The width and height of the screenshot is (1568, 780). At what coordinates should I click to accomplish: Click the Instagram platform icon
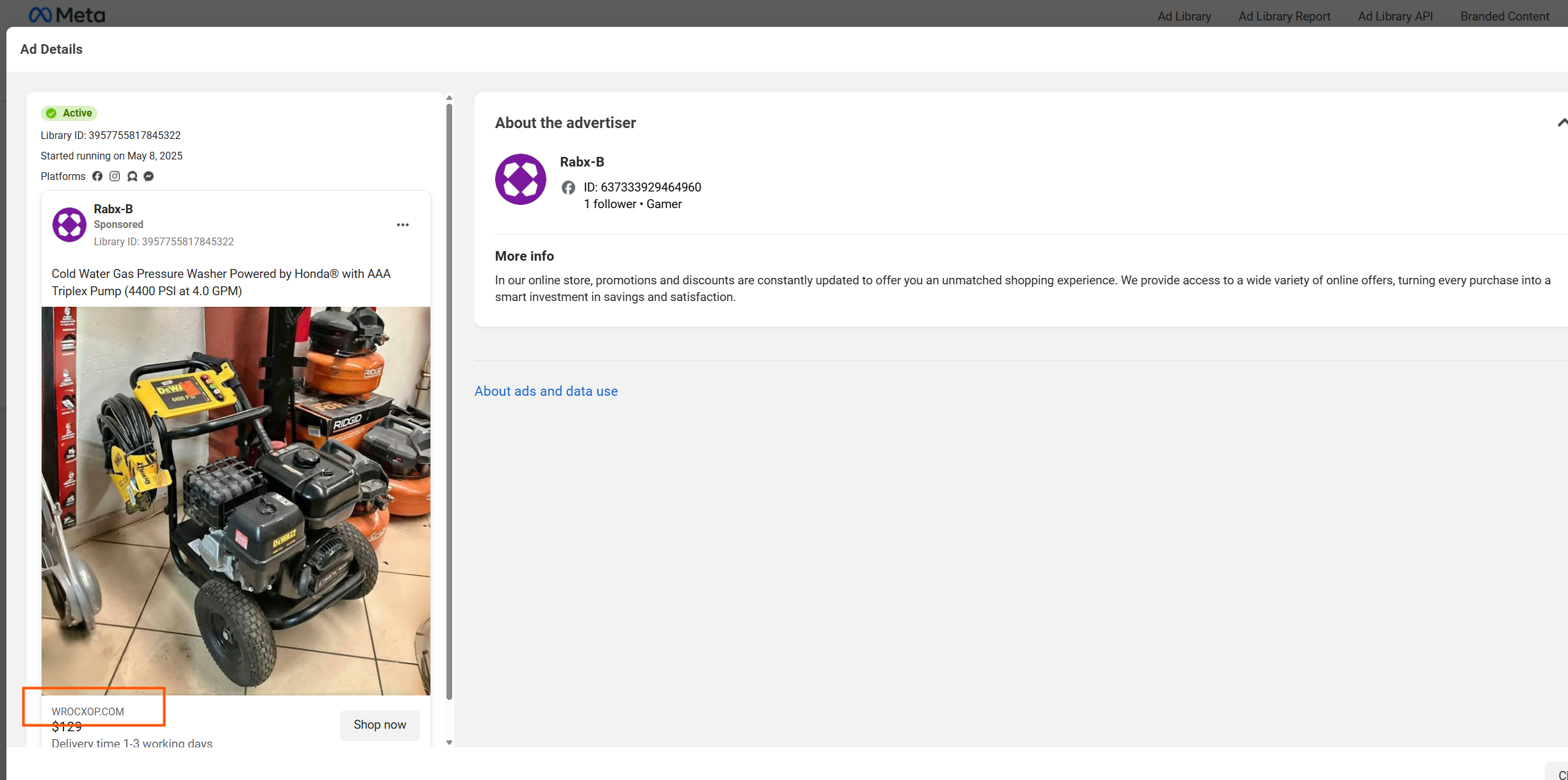(115, 176)
